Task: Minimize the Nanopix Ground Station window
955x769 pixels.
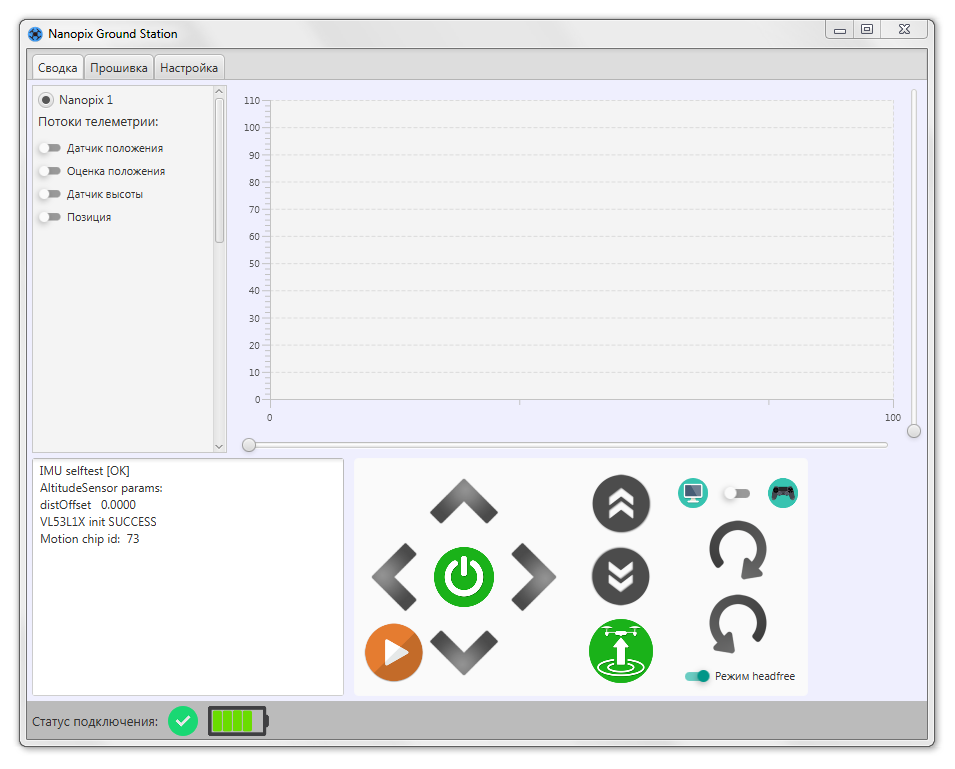Action: [840, 30]
